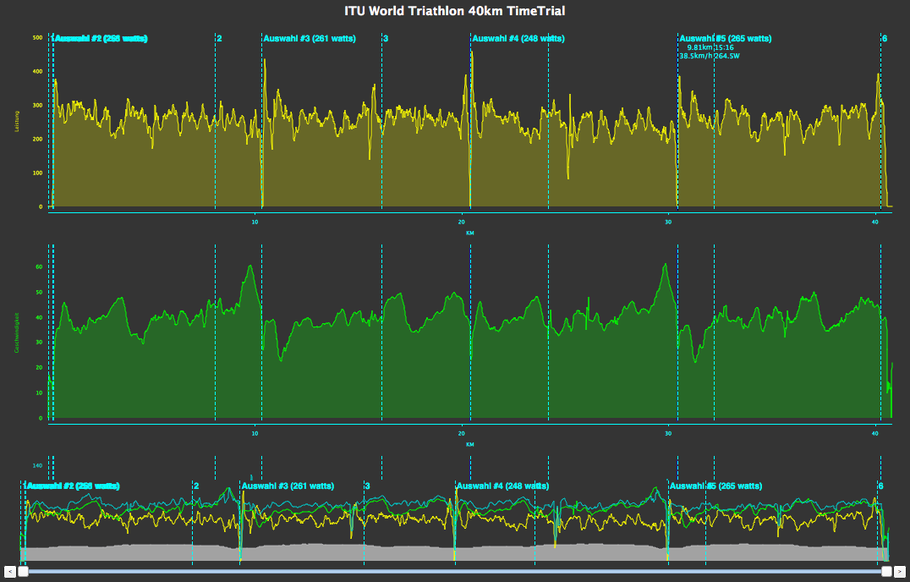
Task: Click the '38.5km/h 264.5W' interval summary text
Action: click(709, 56)
